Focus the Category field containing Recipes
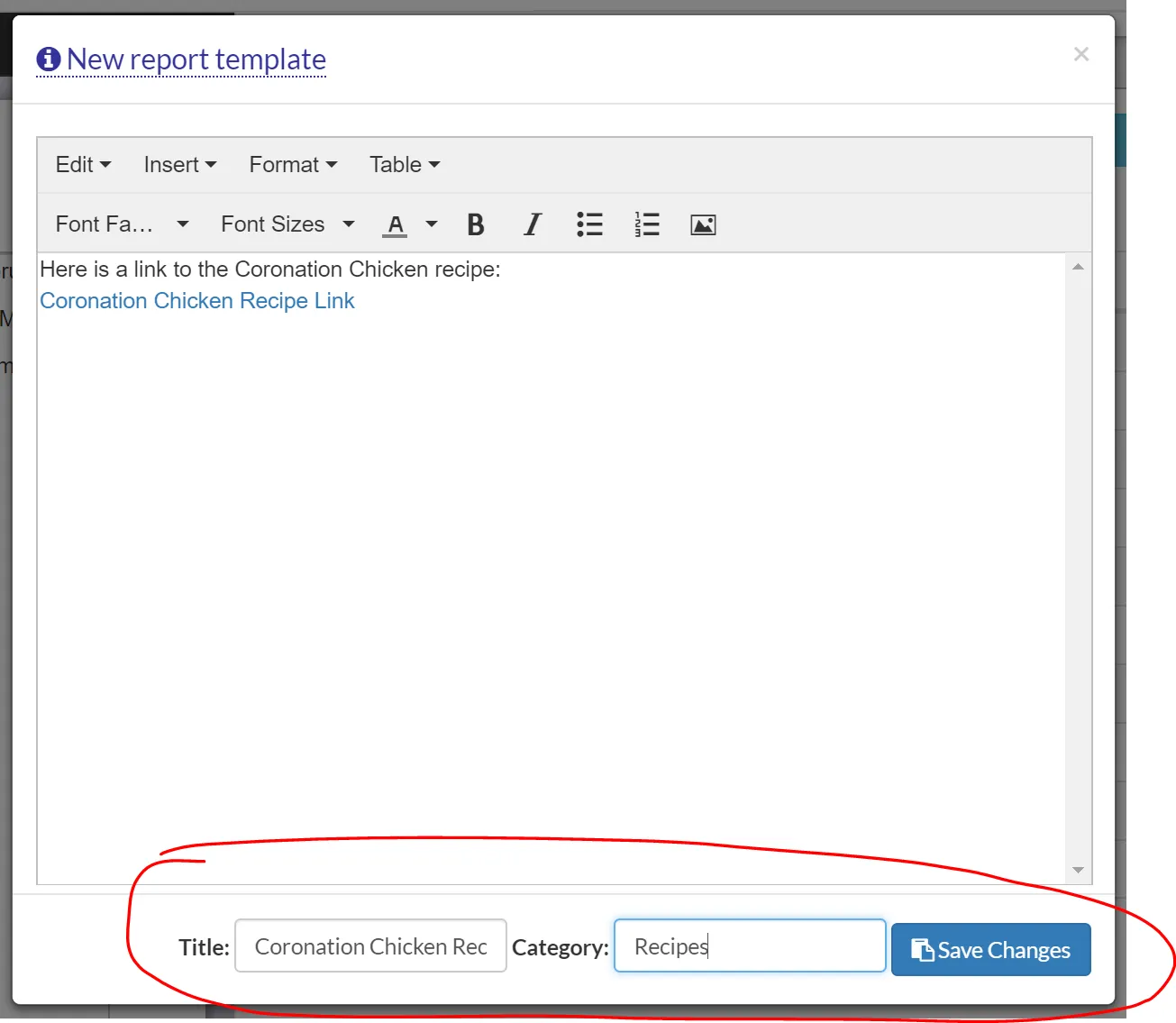Screen dimensions: 1176x1023 [x=750, y=946]
